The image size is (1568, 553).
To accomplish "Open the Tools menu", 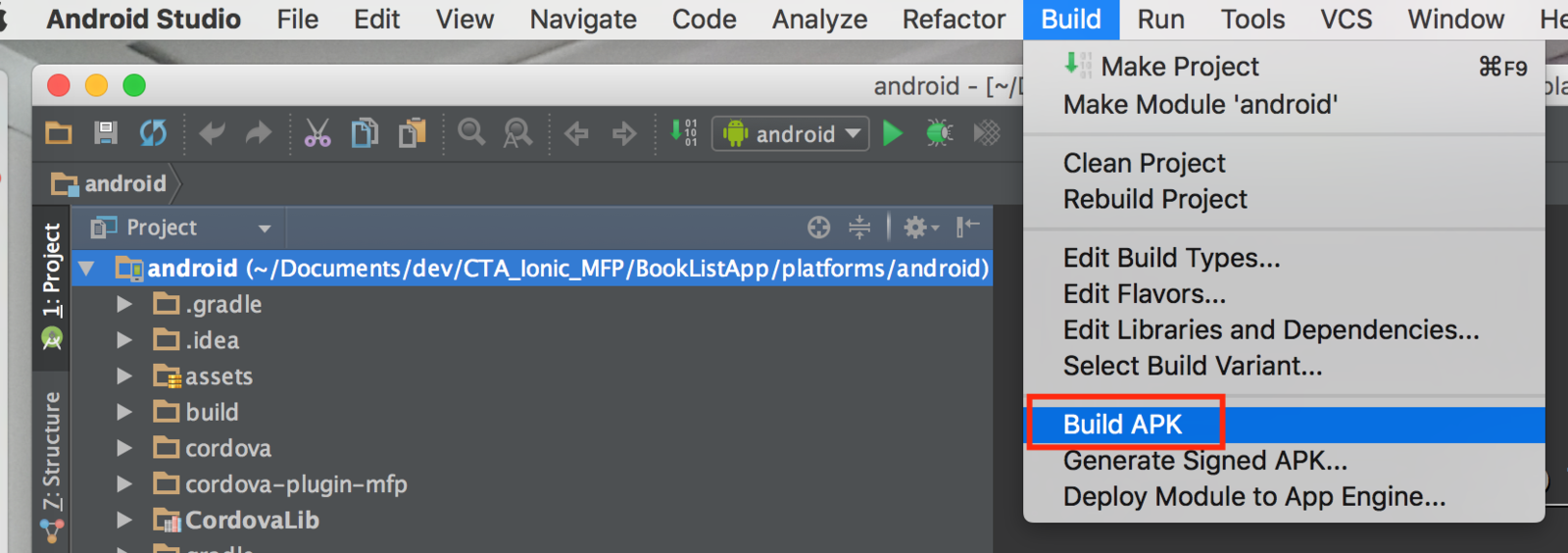I will [x=1252, y=20].
